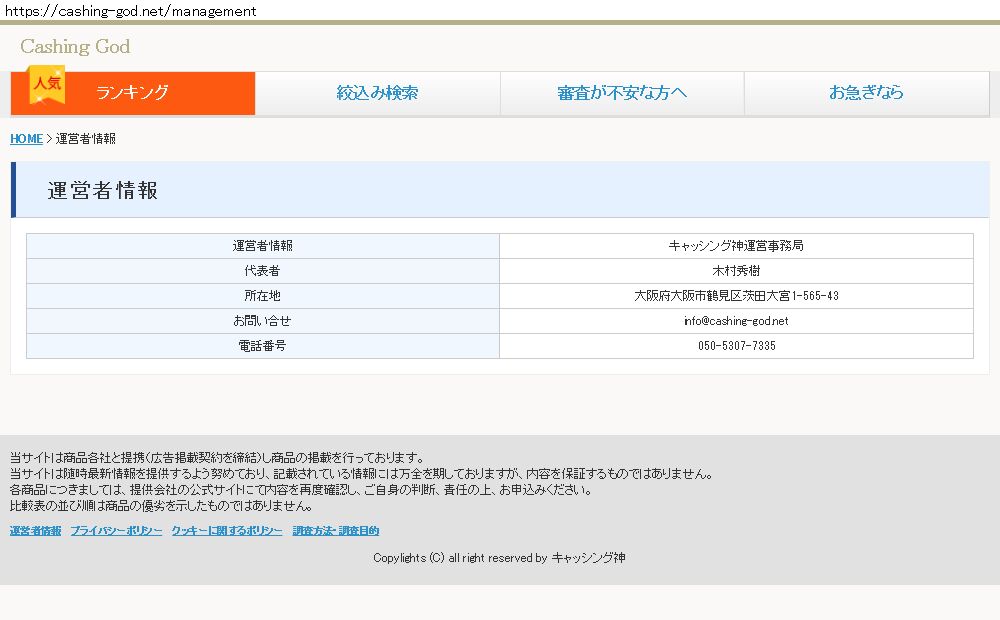1000x620 pixels.
Task: Open the 審査が不安な方へ tab
Action: (x=622, y=93)
